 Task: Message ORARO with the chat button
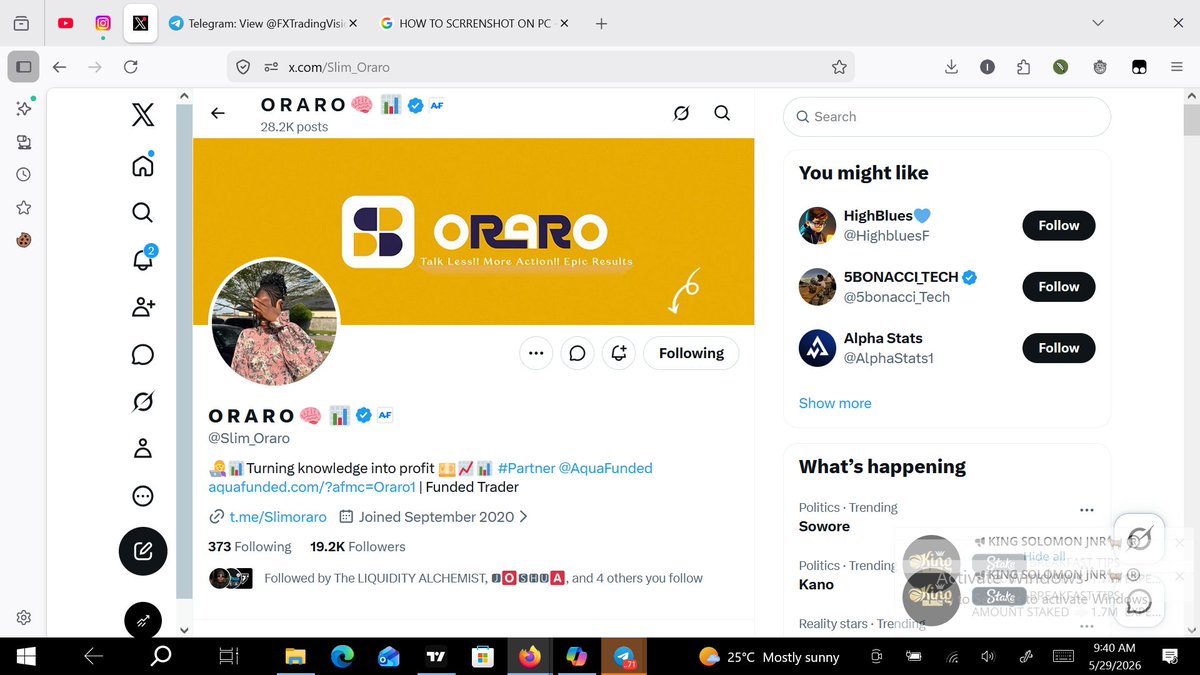pos(578,353)
